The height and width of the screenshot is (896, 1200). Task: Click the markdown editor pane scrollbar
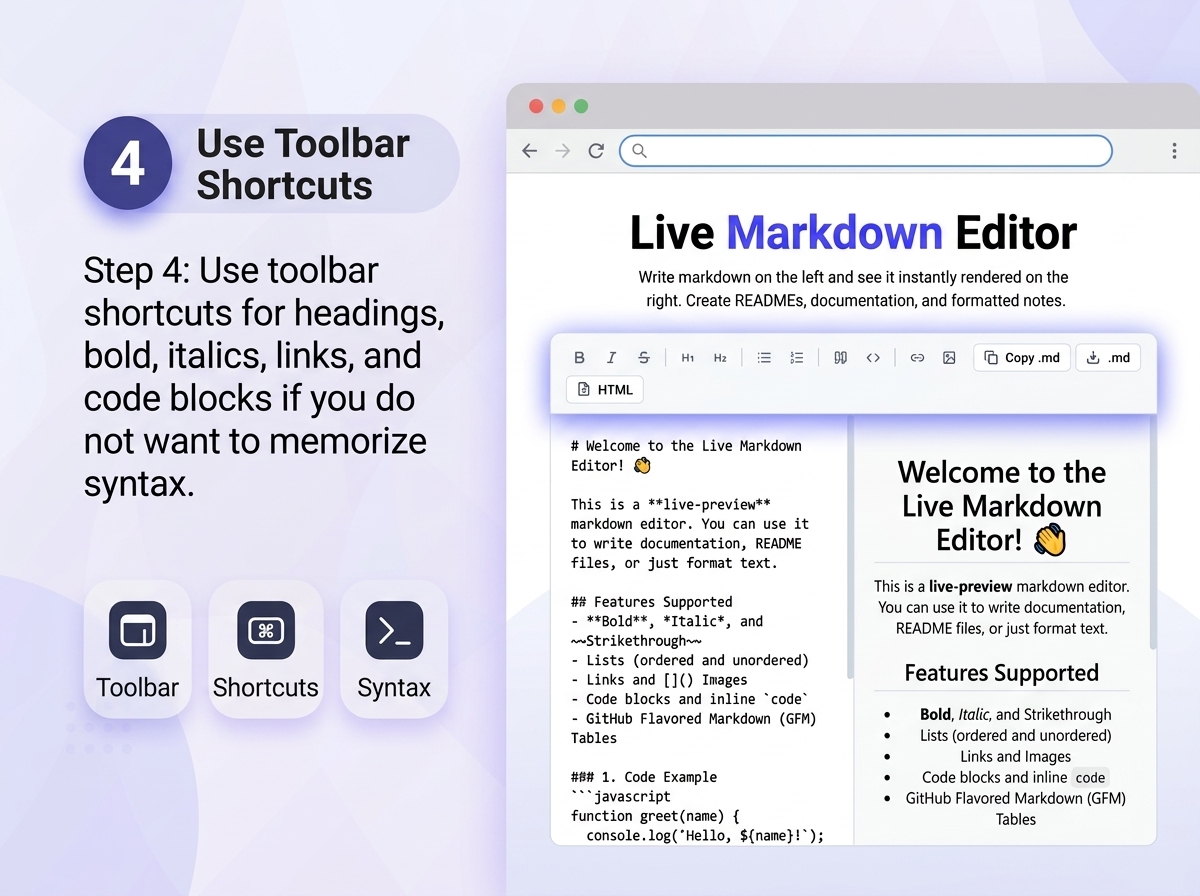point(851,548)
